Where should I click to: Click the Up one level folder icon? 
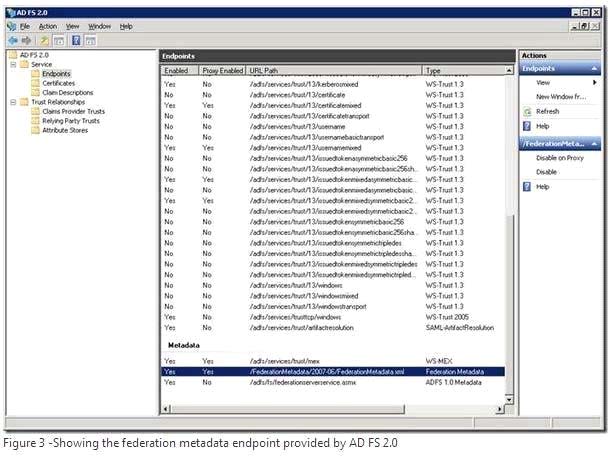click(x=44, y=40)
